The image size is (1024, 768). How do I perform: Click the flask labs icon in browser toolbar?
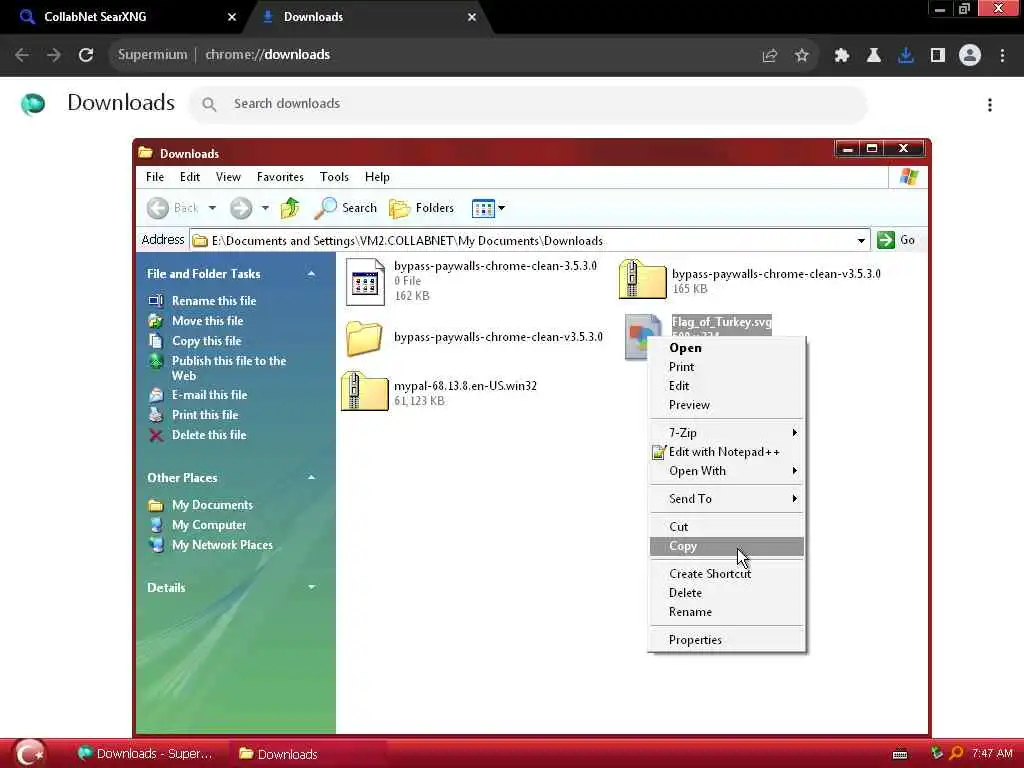(x=874, y=56)
